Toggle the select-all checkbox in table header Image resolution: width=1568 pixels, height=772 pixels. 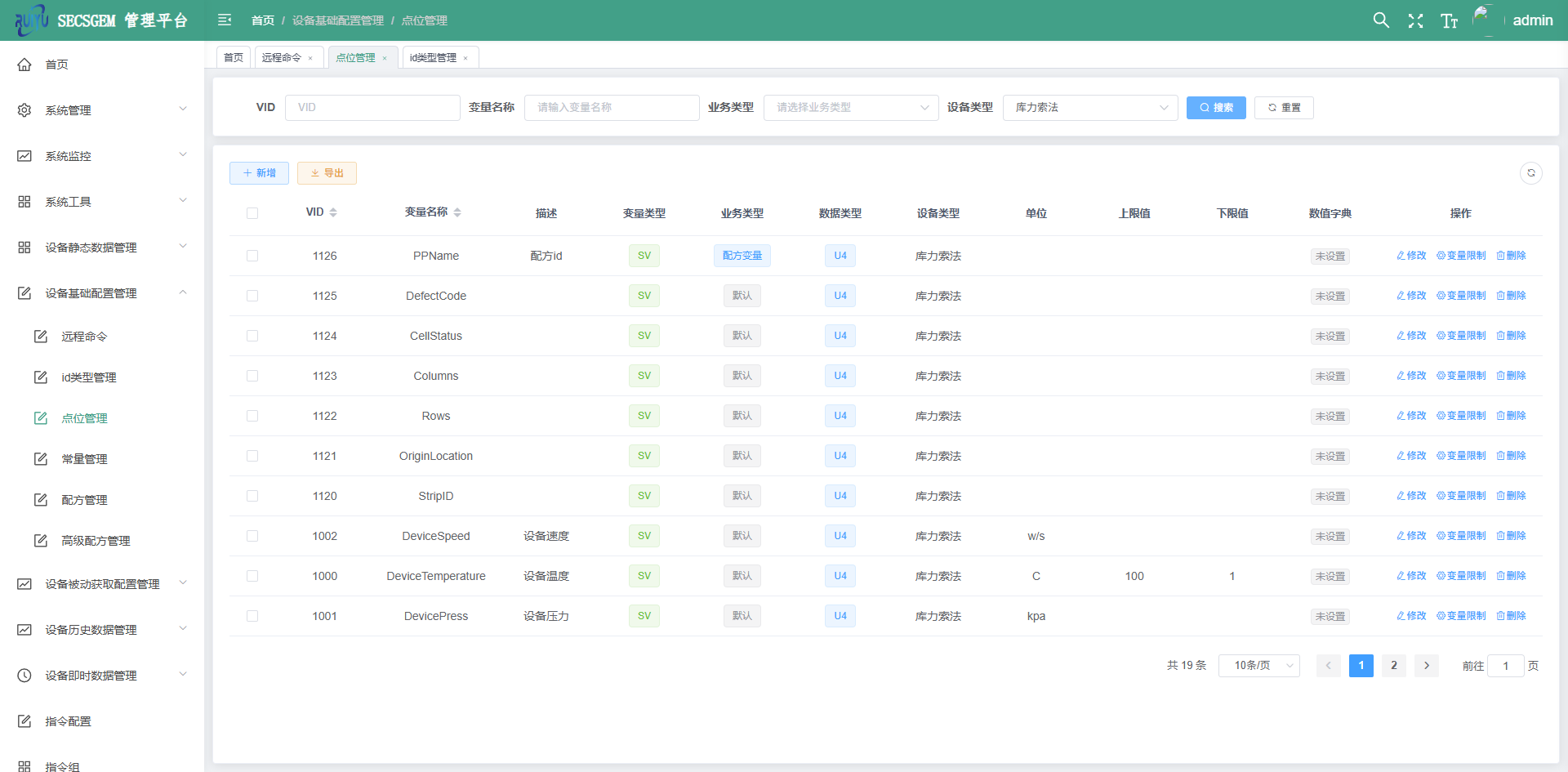(x=252, y=213)
